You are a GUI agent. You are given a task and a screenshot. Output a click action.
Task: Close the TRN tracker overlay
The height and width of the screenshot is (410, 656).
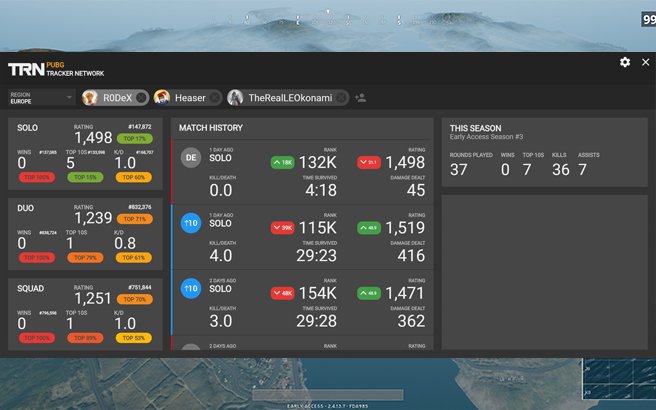coord(646,62)
